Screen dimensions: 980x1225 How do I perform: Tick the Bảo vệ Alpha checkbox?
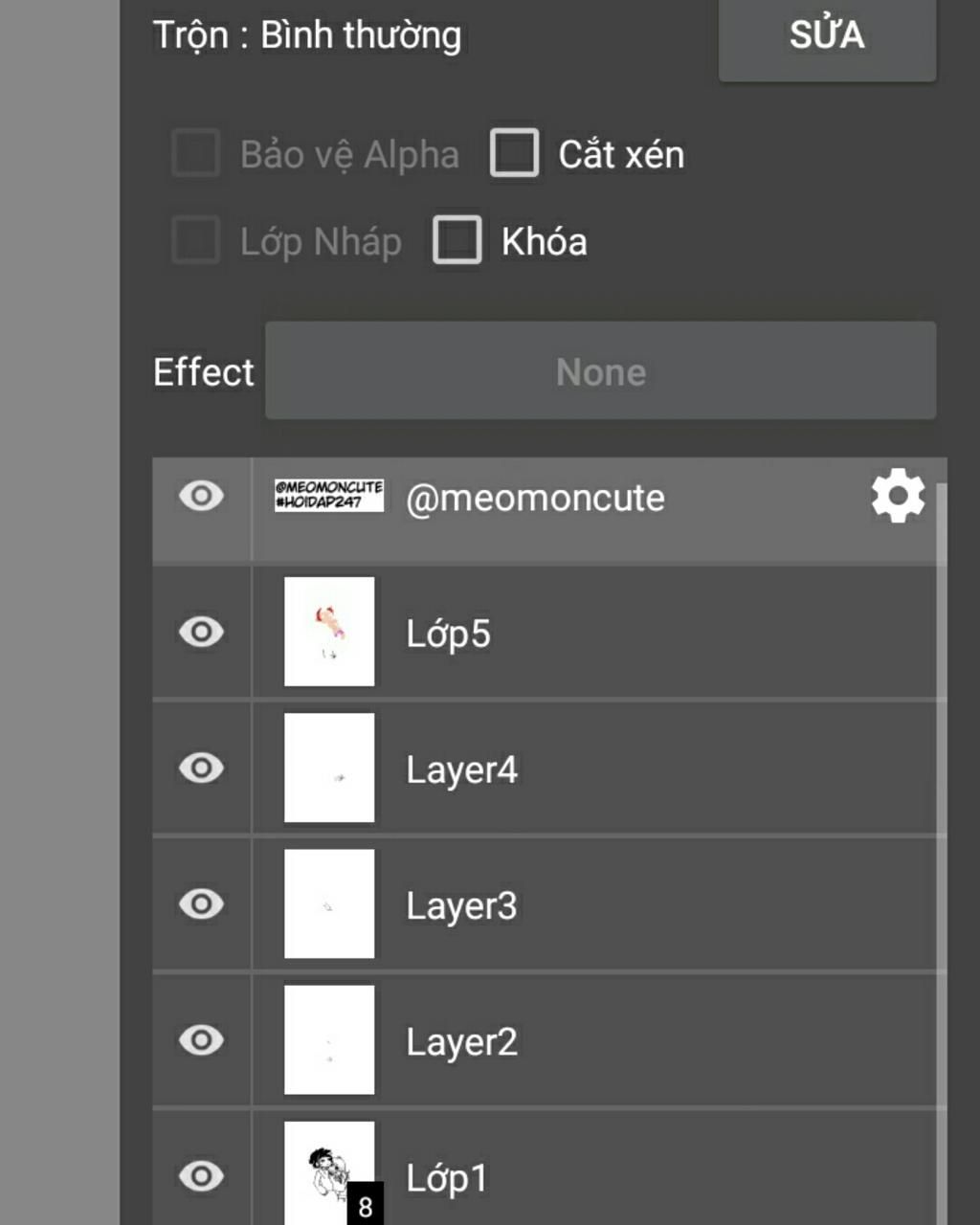coord(195,153)
